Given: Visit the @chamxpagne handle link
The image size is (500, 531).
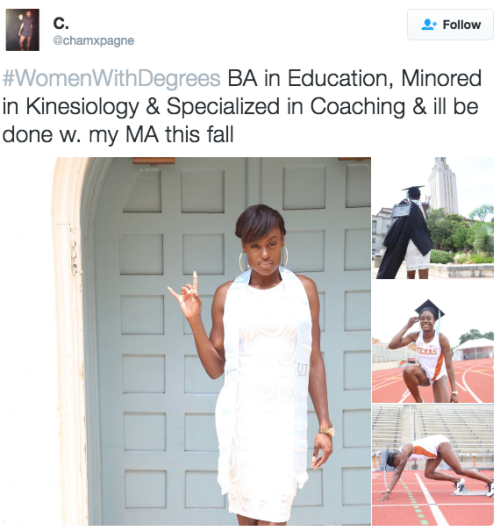Looking at the screenshot, I should [93, 41].
